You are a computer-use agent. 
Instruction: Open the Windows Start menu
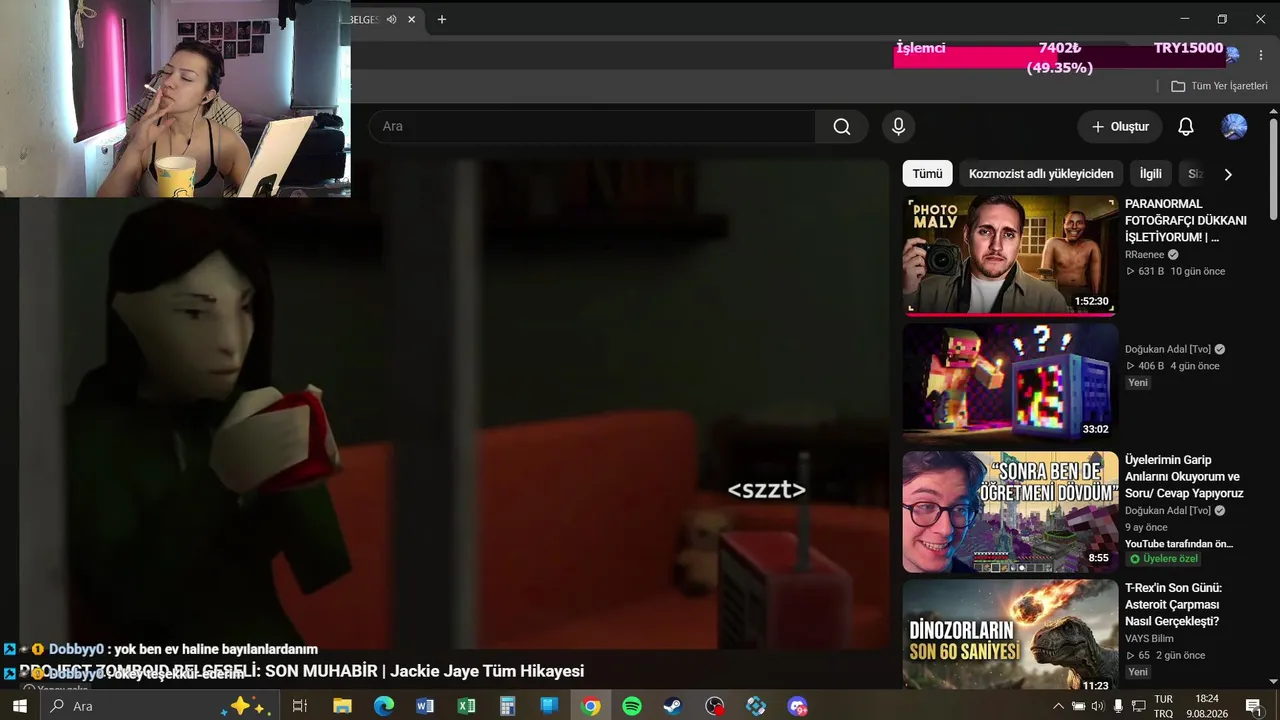[20, 706]
